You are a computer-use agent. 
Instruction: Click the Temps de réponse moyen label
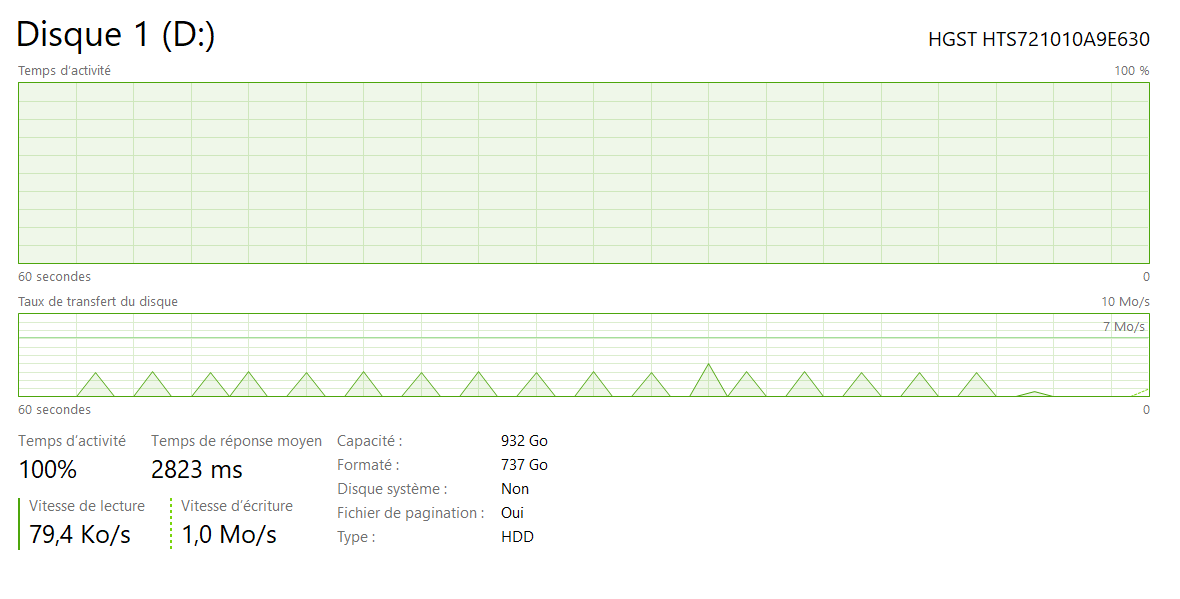coord(236,441)
